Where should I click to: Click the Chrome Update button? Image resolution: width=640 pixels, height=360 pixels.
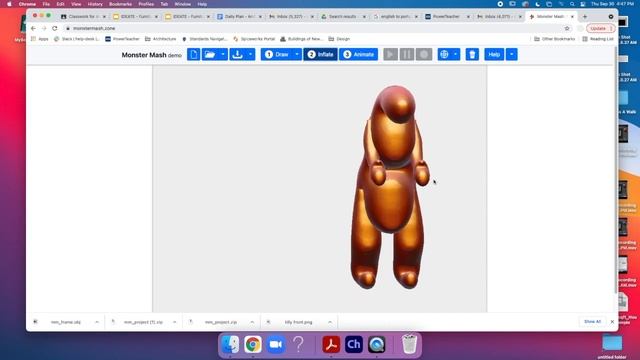point(600,28)
